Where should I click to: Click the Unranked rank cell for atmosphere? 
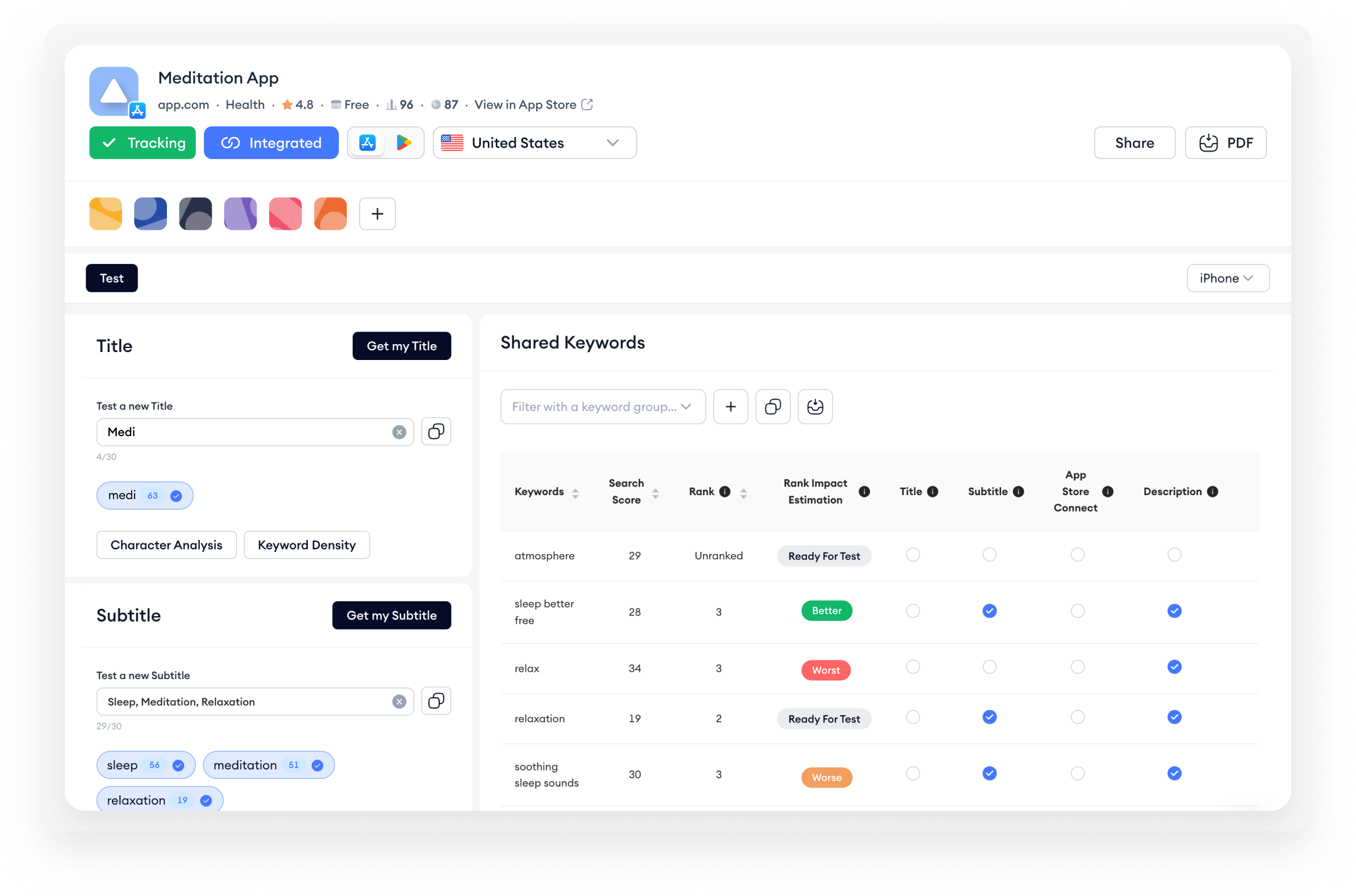[x=719, y=556]
